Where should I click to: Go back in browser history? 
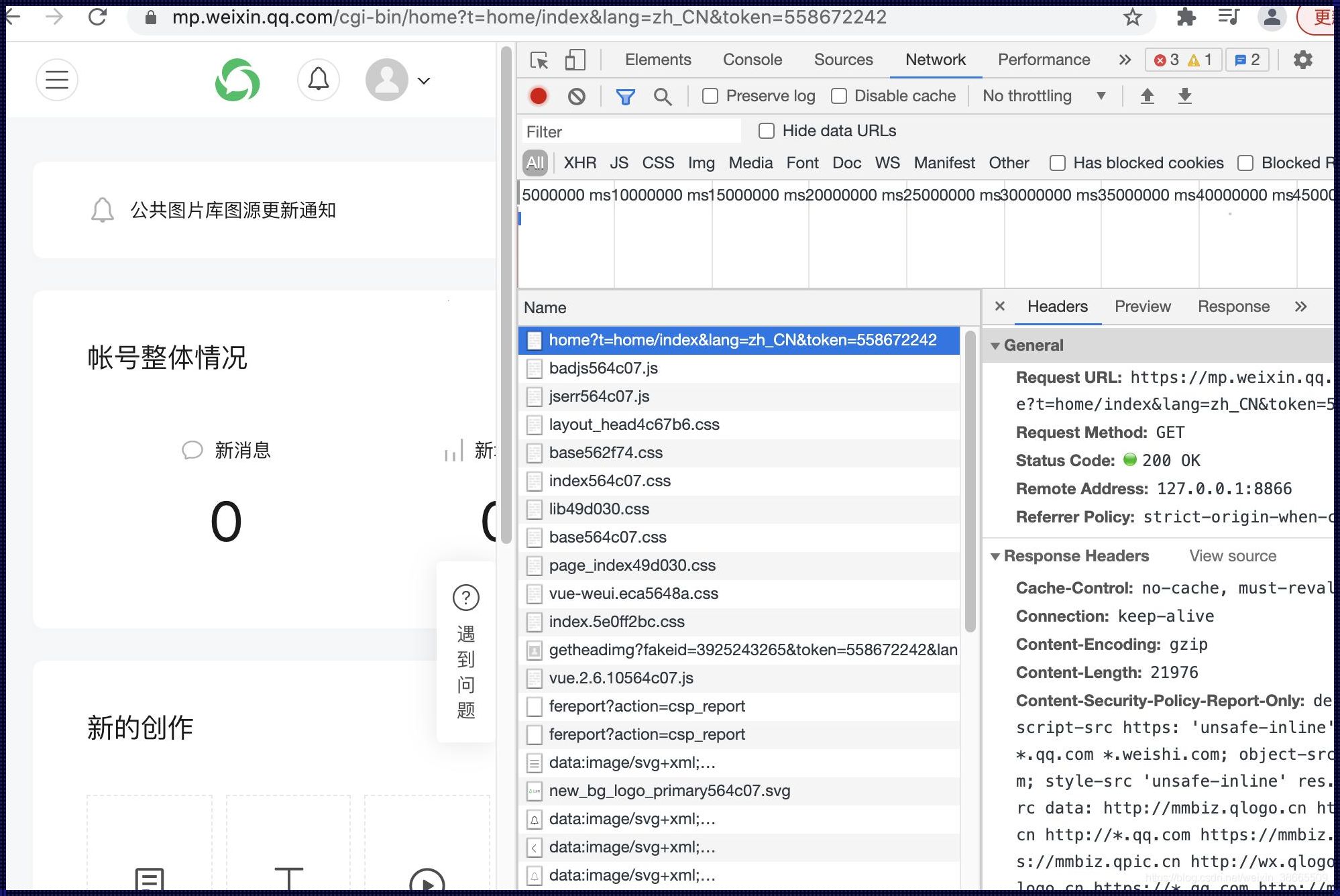pos(13,17)
